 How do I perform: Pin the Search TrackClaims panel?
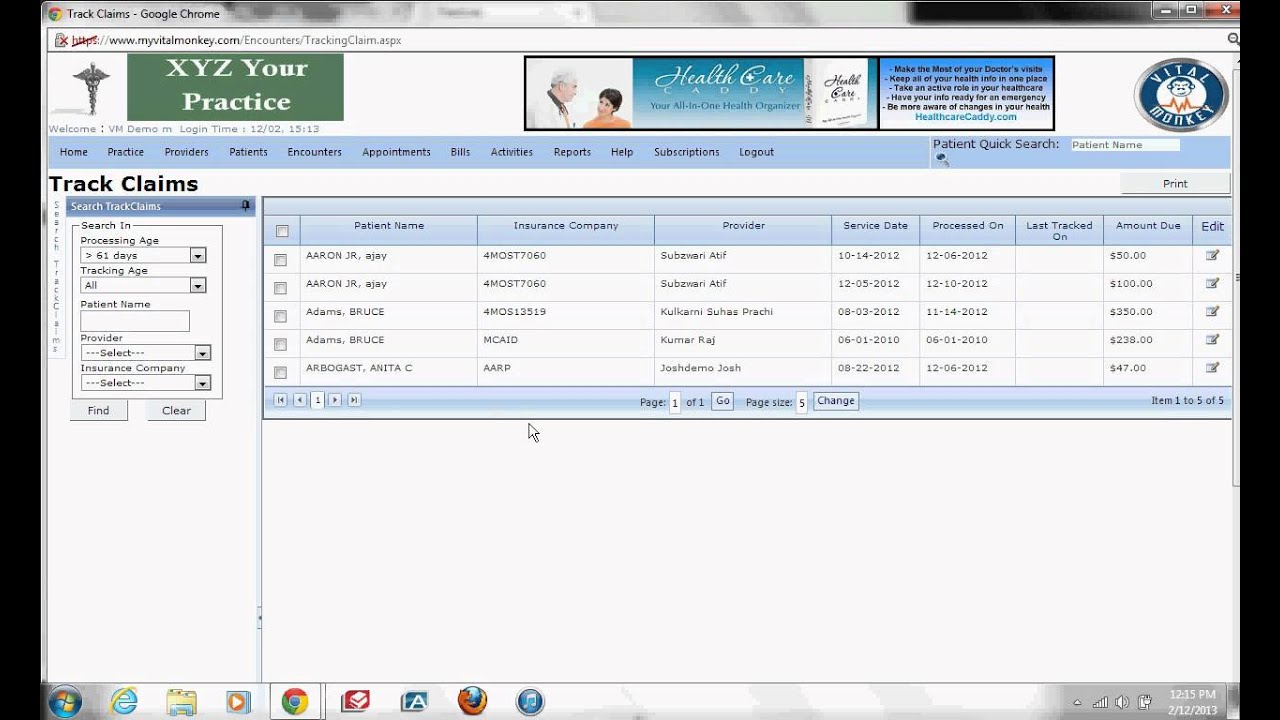(x=245, y=206)
